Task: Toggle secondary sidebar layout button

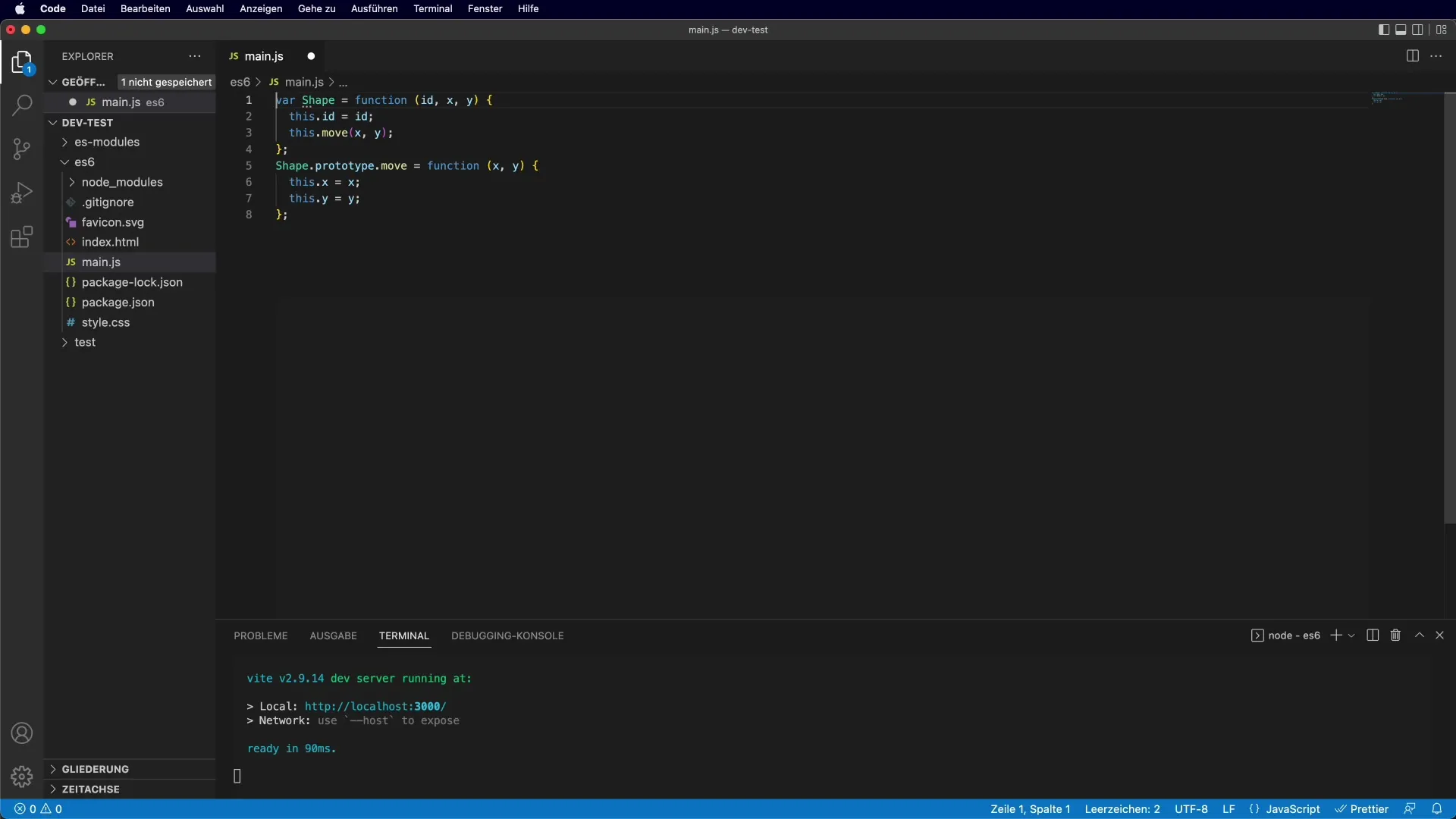Action: click(x=1417, y=30)
